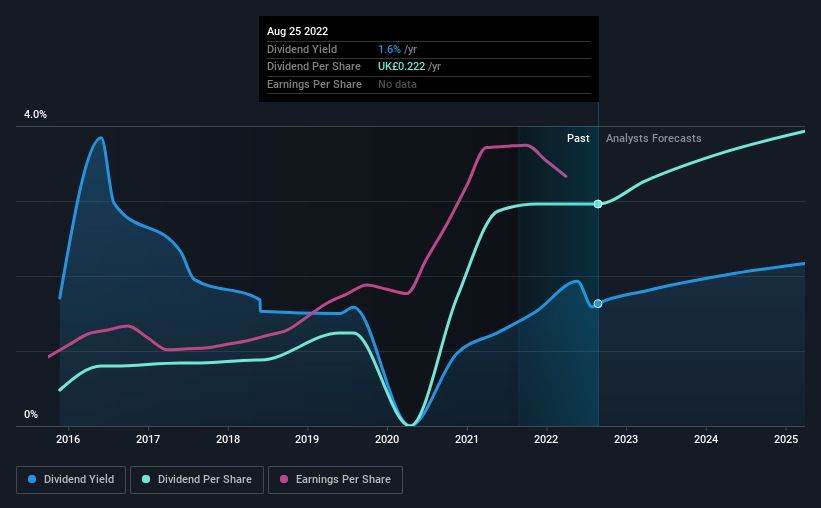Click the 2018 x-axis label
The height and width of the screenshot is (508, 821).
[x=228, y=439]
